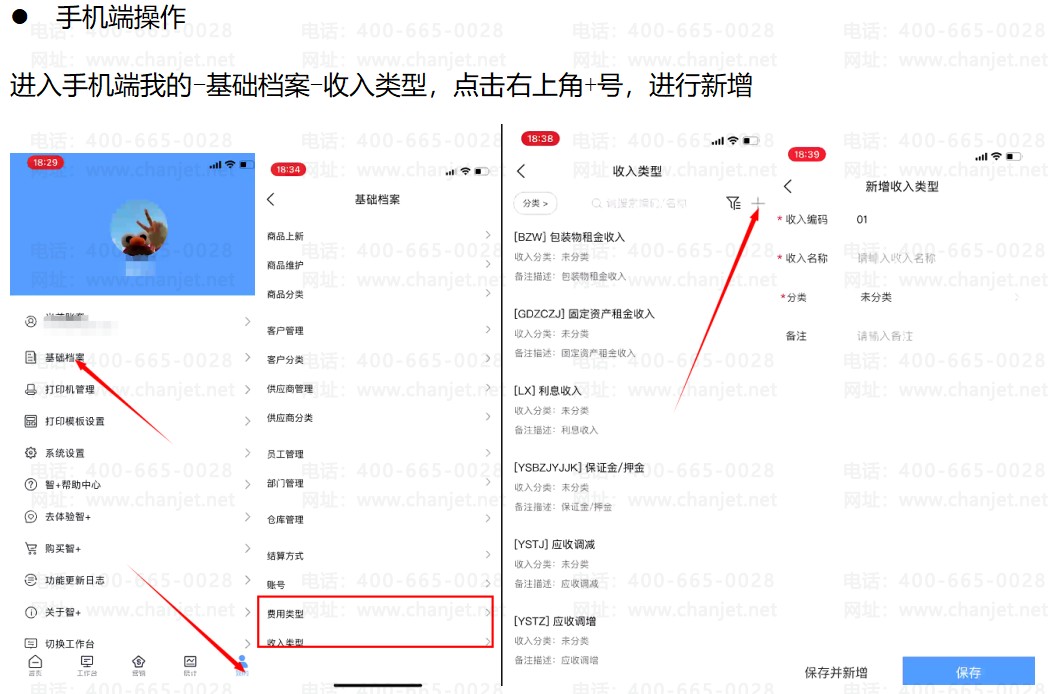Click the 基础档案 document icon
The width and height of the screenshot is (1048, 694).
point(31,357)
